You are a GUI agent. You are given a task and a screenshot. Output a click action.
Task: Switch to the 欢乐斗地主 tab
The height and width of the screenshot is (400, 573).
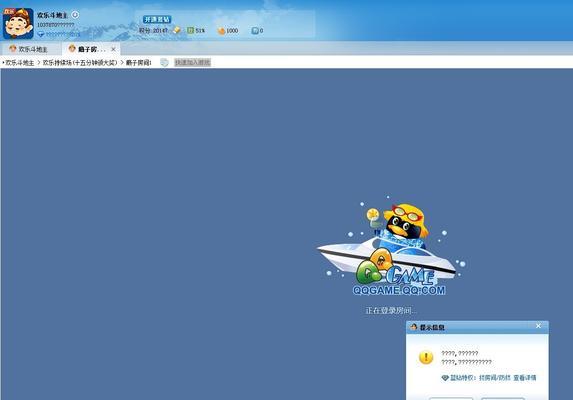coord(29,49)
